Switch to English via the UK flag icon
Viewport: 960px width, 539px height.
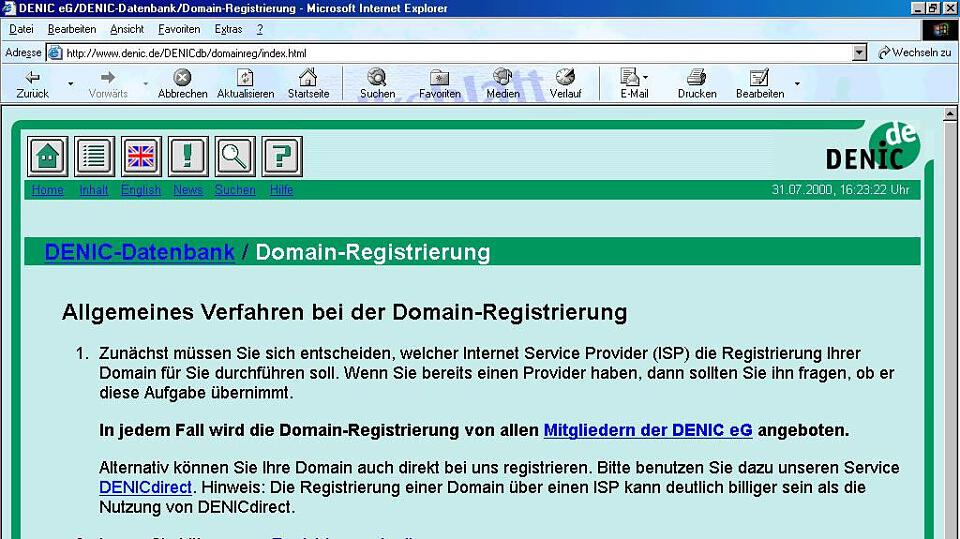coord(141,157)
